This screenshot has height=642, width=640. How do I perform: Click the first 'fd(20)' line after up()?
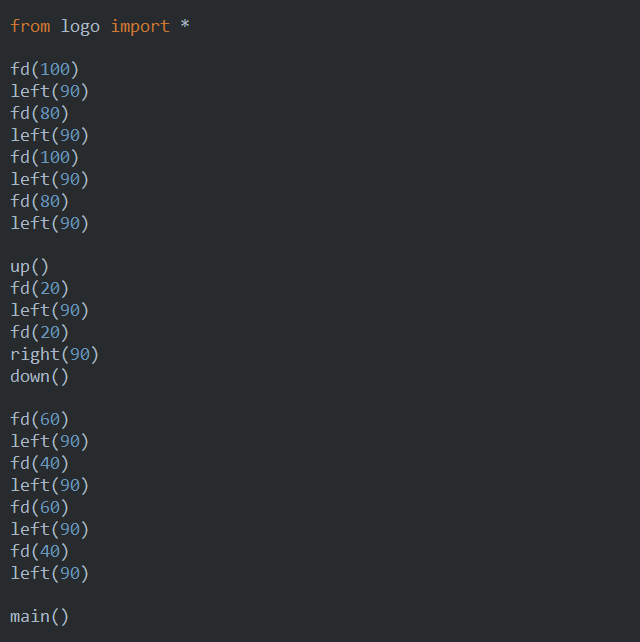tap(39, 288)
